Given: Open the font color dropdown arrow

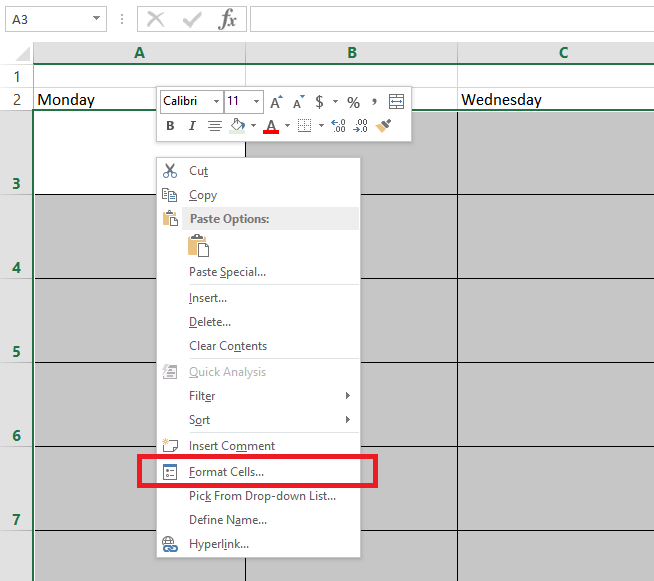Looking at the screenshot, I should point(287,126).
